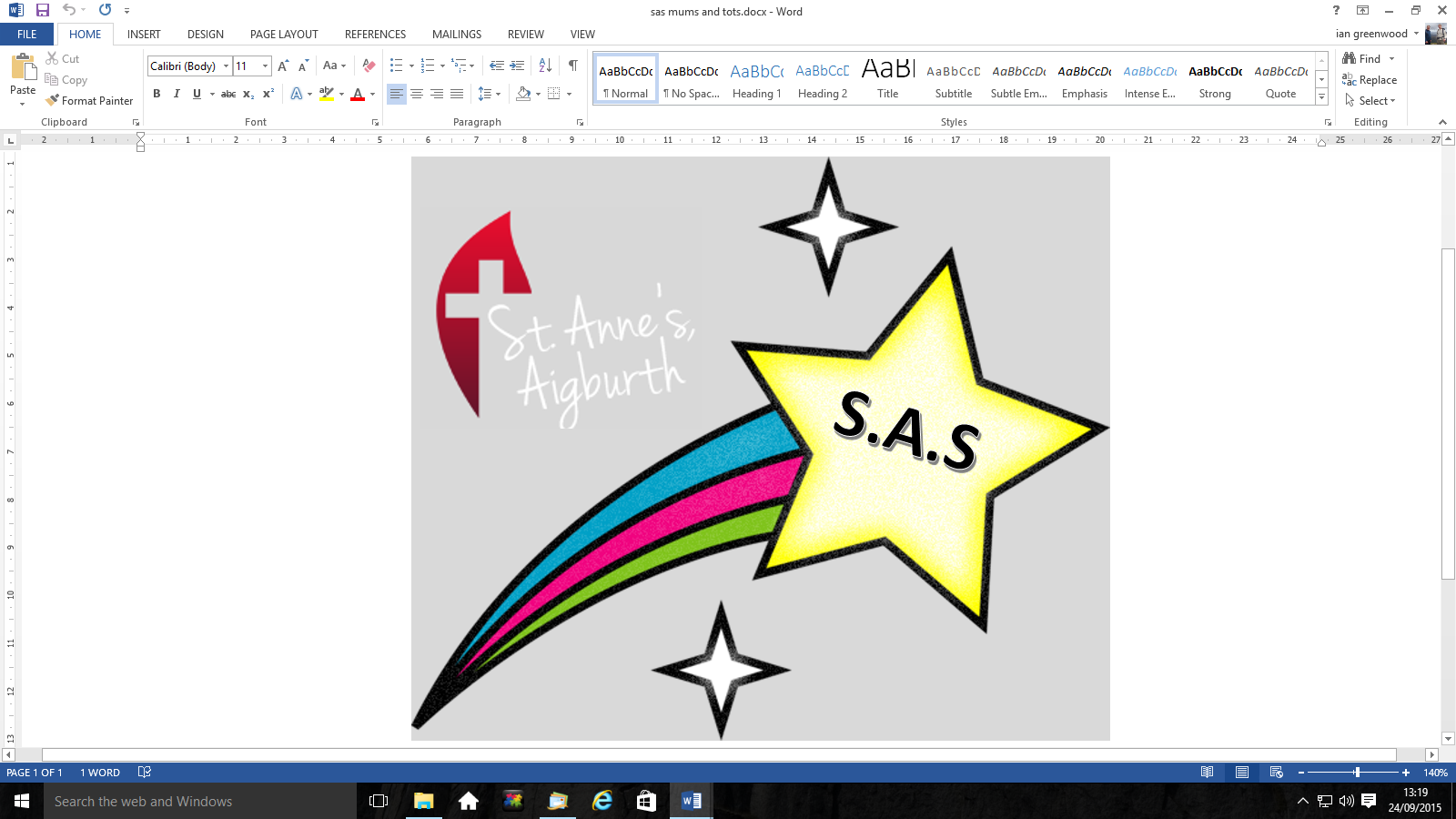Image resolution: width=1456 pixels, height=819 pixels.
Task: Align the paragraph to the right
Action: tap(437, 94)
